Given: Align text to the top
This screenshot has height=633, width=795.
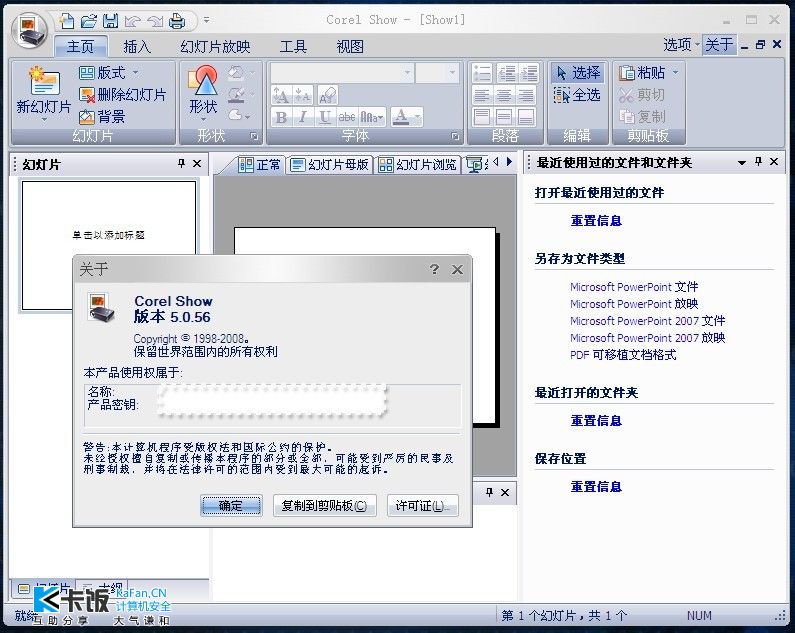Looking at the screenshot, I should (482, 117).
